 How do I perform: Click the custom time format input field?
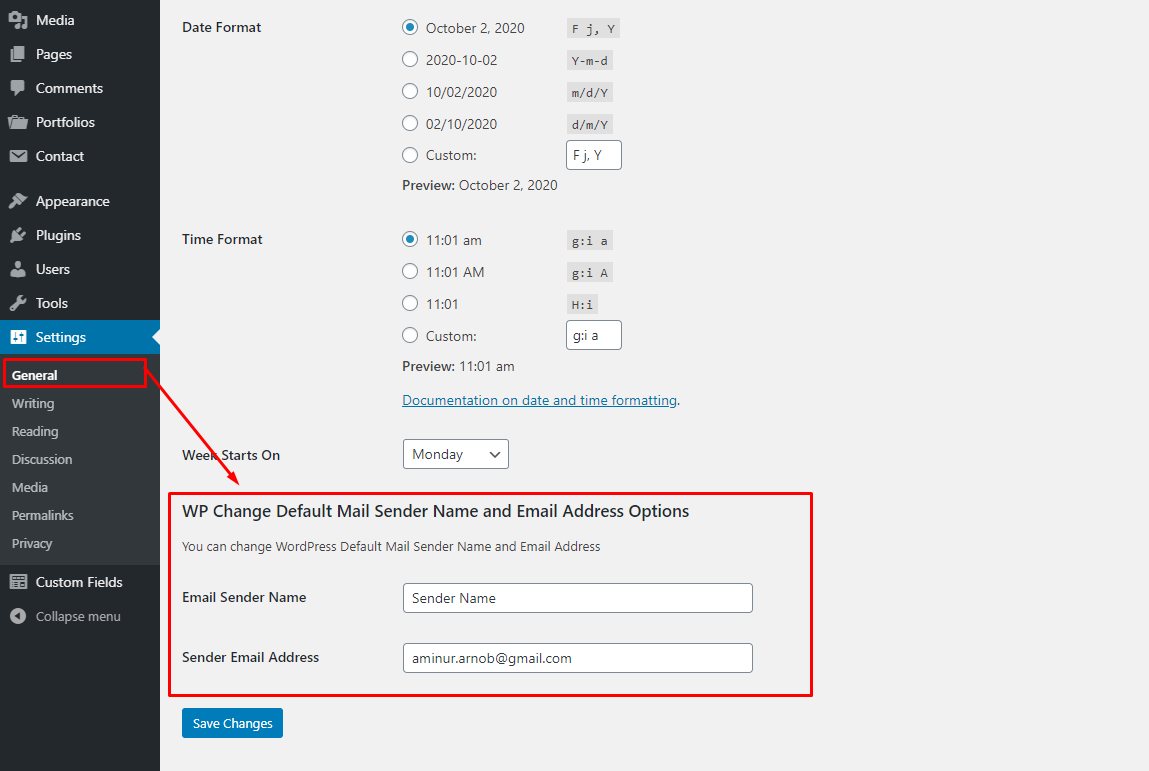point(594,335)
